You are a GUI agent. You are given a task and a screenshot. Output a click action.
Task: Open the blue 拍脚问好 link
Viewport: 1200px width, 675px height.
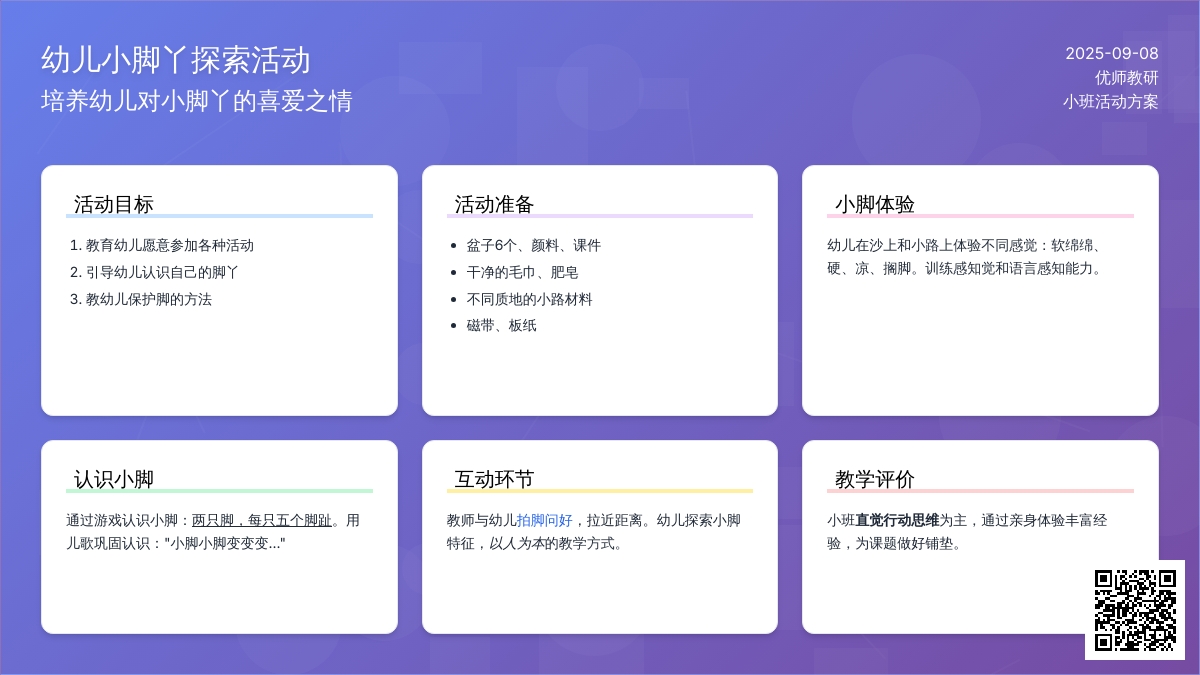click(544, 520)
